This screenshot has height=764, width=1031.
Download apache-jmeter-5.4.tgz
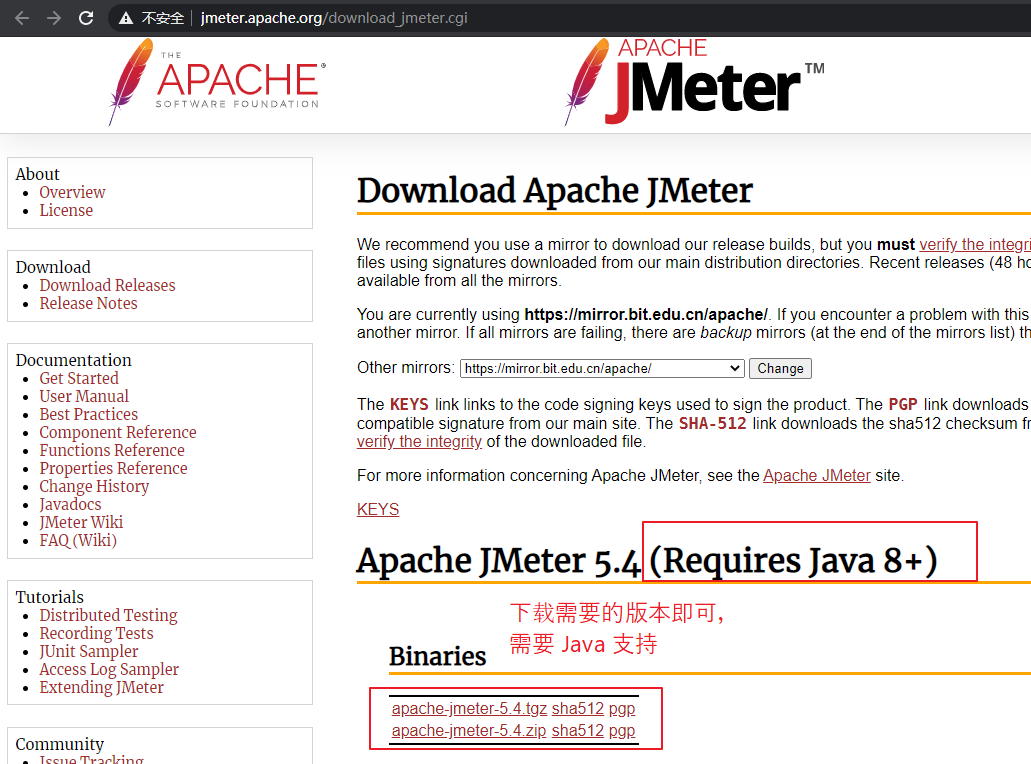[x=469, y=709]
